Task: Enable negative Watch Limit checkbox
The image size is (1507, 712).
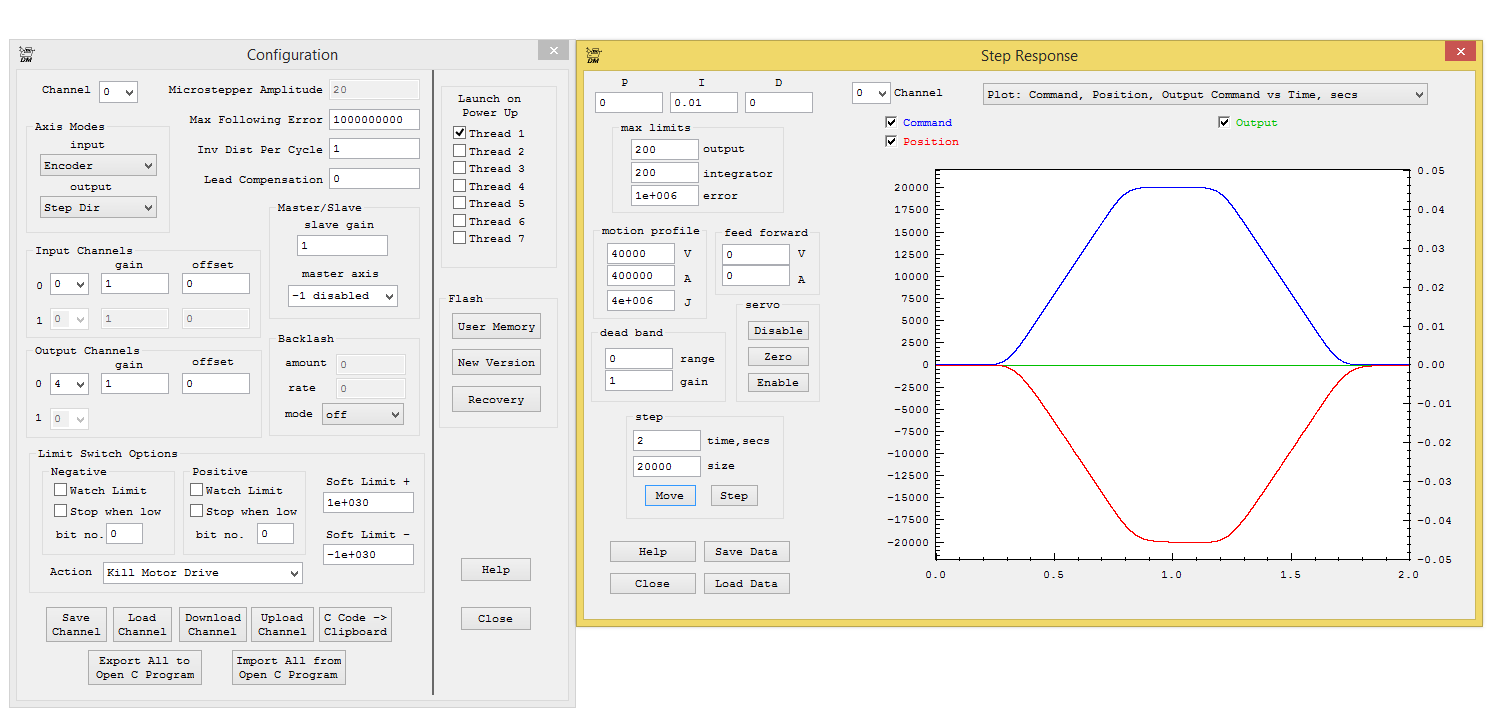Action: [x=61, y=490]
